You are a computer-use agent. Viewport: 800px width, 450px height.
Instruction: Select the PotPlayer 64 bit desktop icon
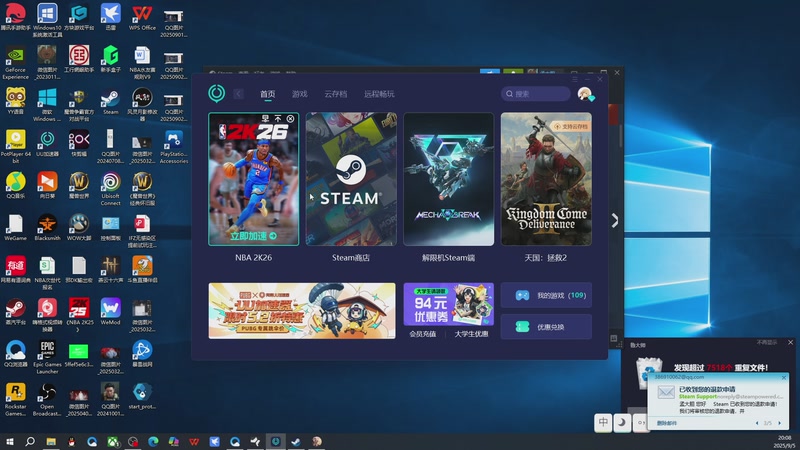point(15,147)
